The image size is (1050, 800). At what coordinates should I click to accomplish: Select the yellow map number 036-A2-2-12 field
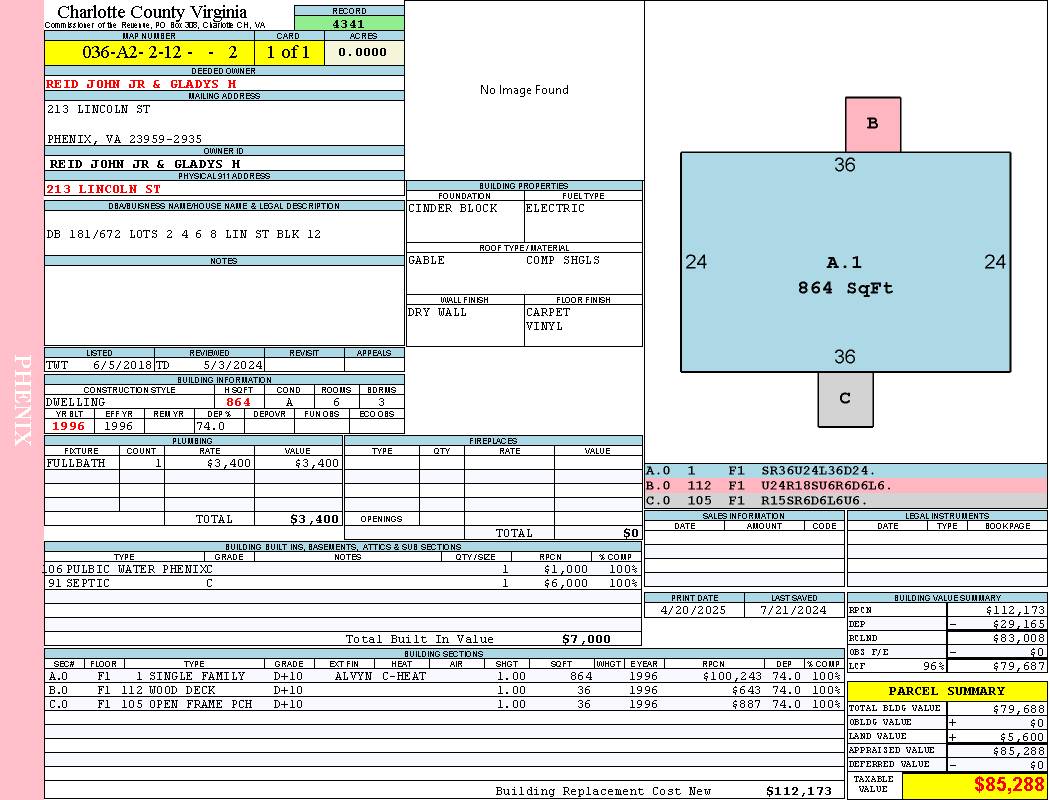149,53
